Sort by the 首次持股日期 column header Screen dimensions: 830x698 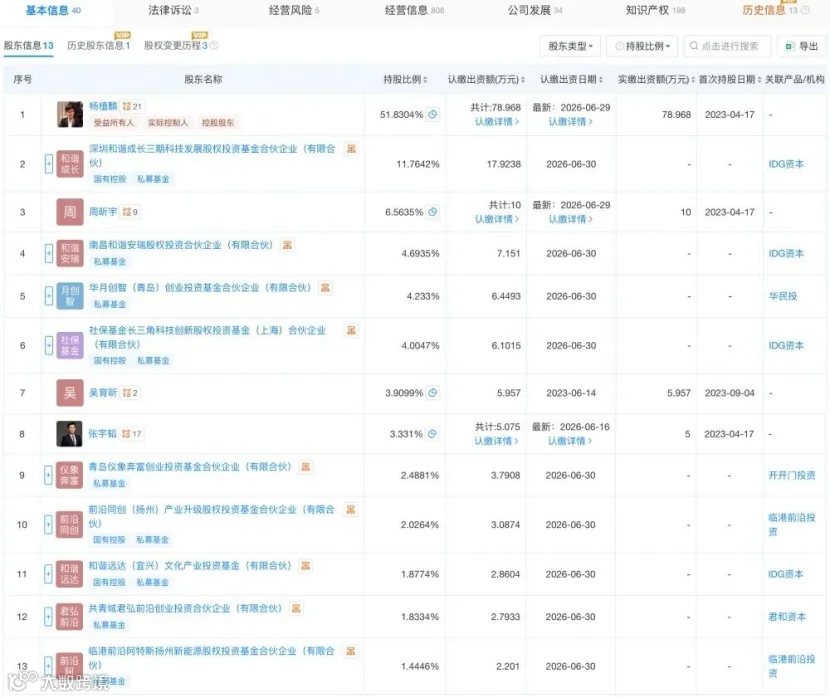click(730, 79)
